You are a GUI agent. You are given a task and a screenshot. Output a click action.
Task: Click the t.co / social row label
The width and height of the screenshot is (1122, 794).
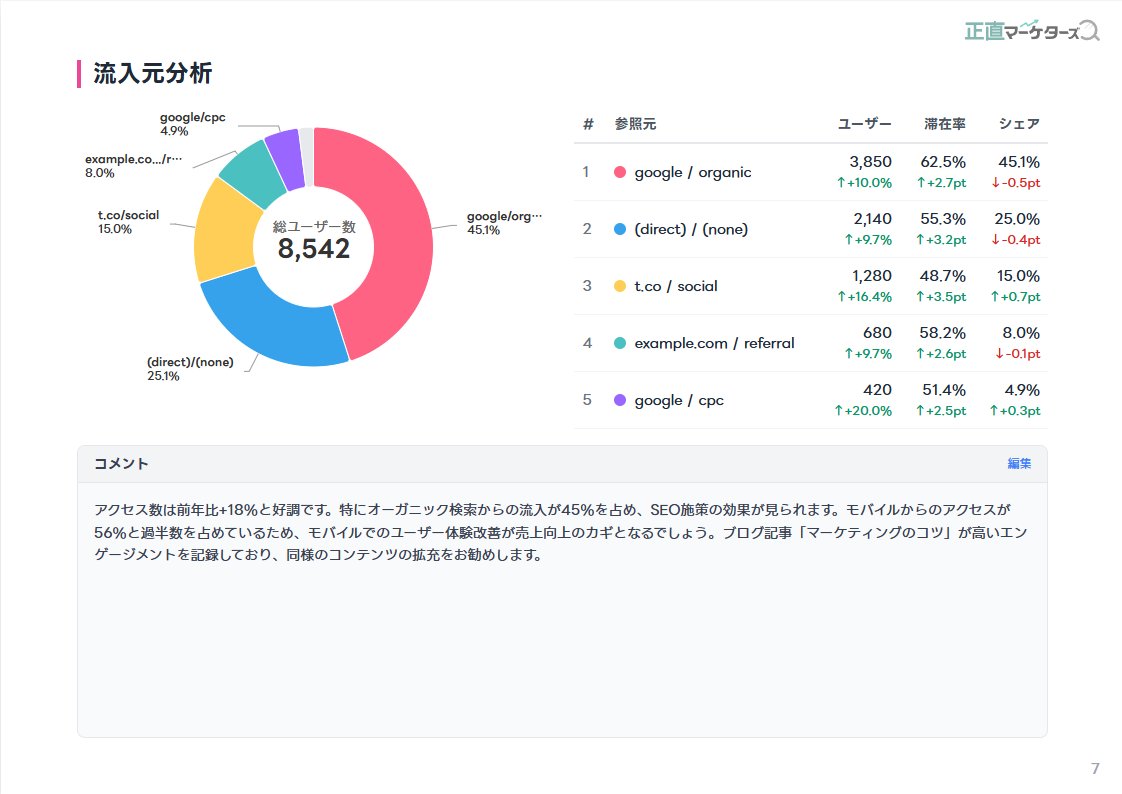tap(675, 286)
